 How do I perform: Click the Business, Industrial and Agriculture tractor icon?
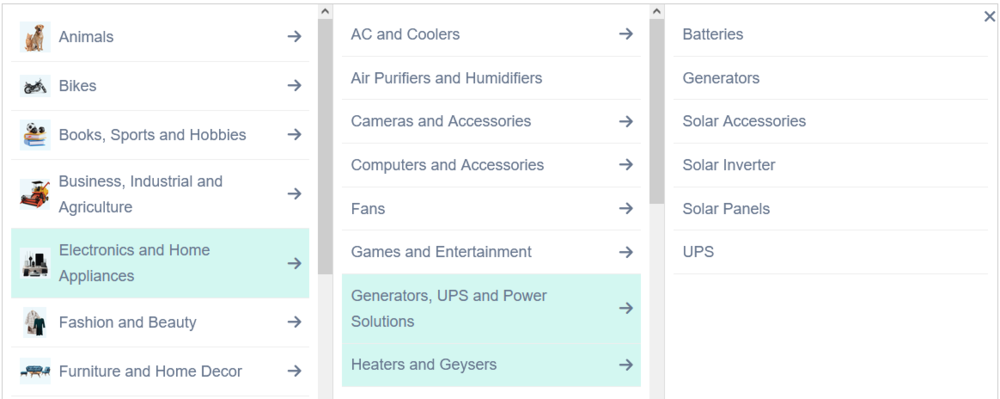(35, 194)
